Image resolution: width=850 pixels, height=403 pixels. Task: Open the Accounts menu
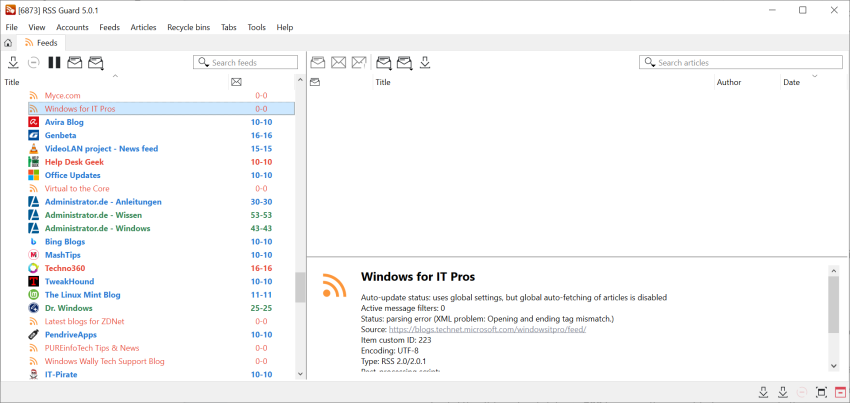(72, 27)
